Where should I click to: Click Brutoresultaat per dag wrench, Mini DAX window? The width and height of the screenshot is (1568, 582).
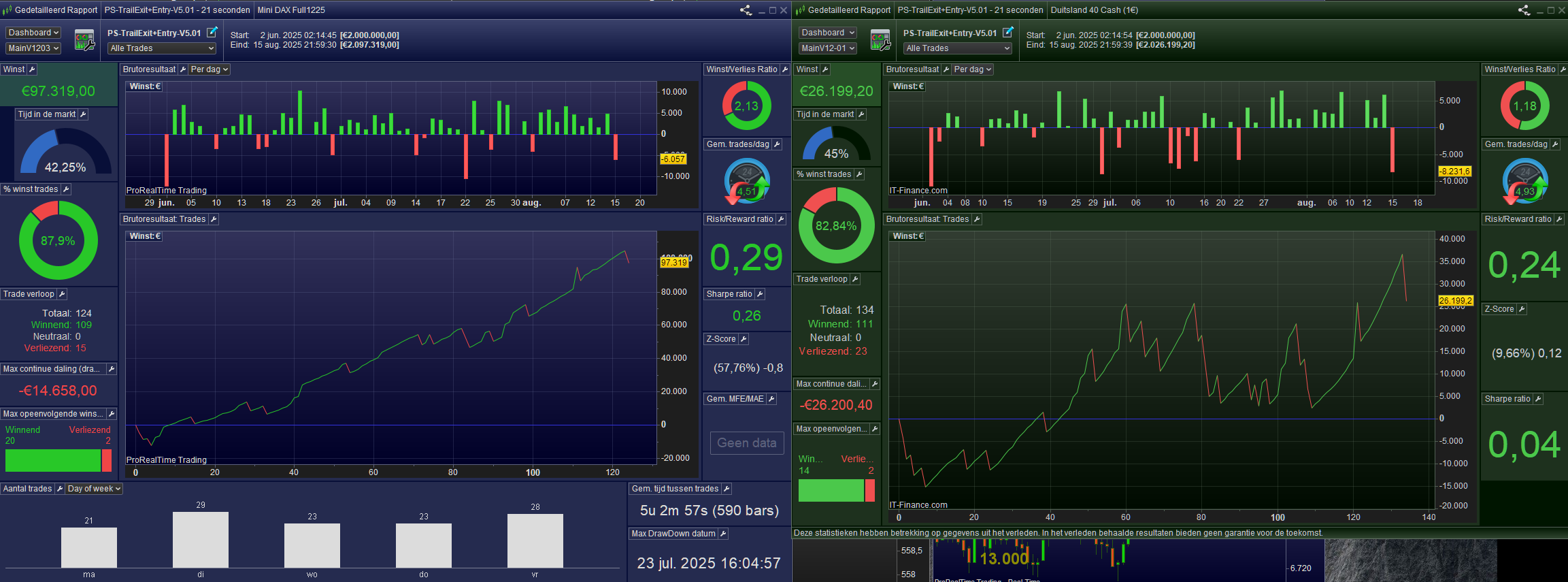pos(183,69)
